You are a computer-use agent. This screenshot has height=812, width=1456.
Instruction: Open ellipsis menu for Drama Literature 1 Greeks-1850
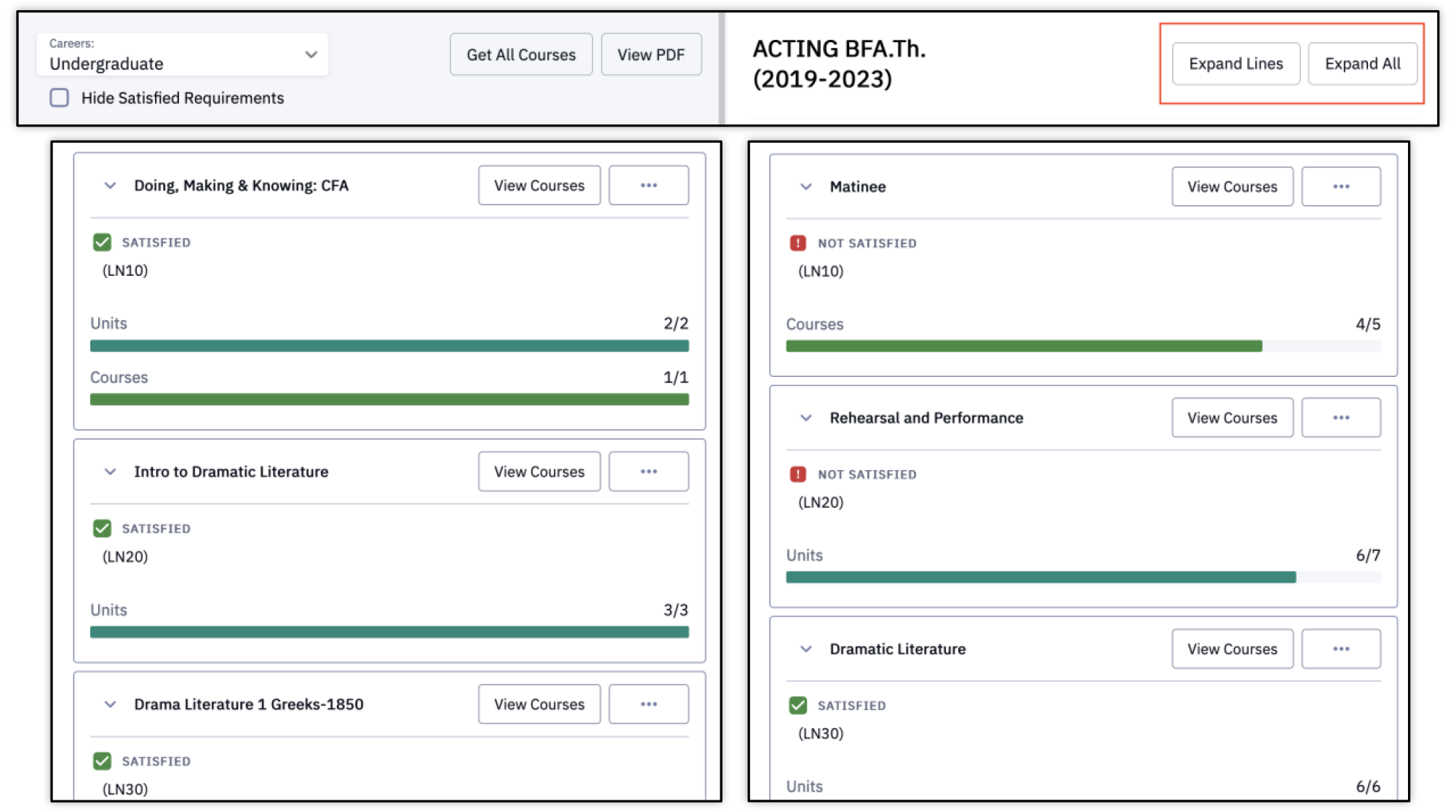[x=648, y=704]
